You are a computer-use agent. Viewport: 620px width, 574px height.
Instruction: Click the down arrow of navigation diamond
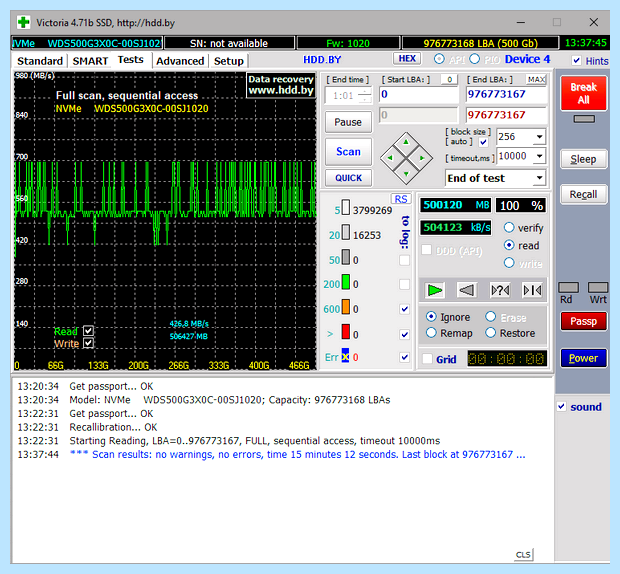406,174
